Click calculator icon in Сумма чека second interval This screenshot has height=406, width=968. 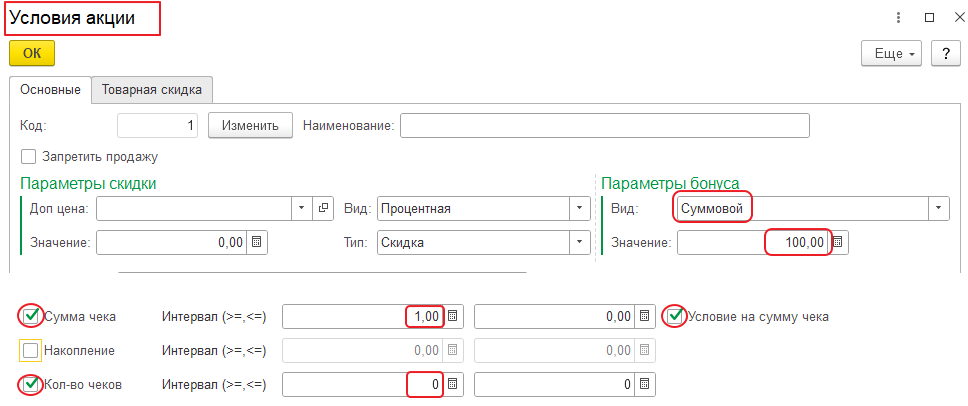[x=643, y=316]
